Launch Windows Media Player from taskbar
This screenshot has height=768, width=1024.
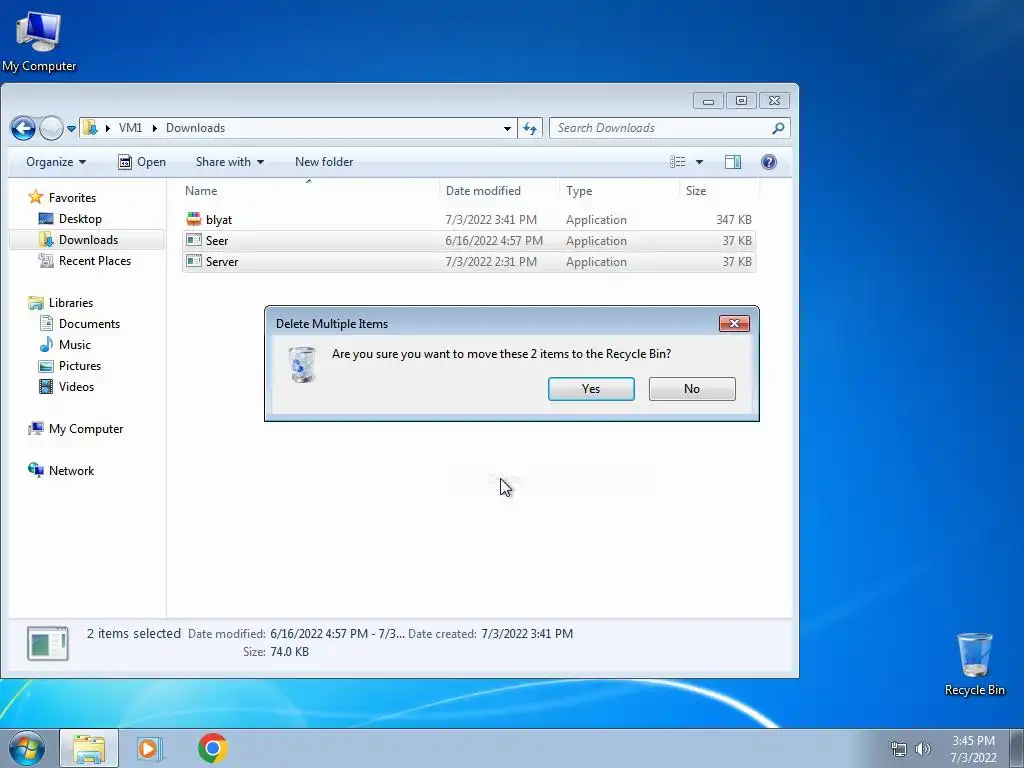coord(150,748)
